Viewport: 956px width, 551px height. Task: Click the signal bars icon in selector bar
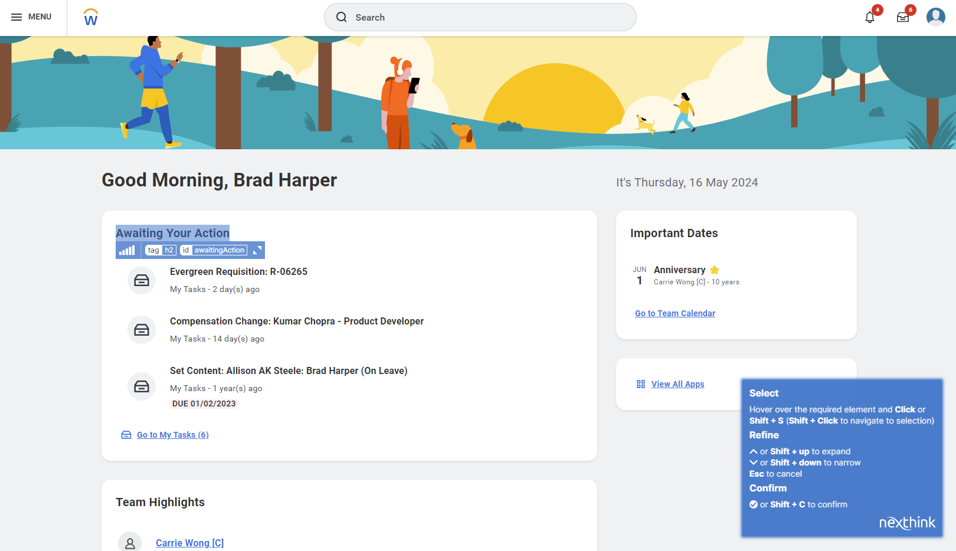pyautogui.click(x=127, y=250)
